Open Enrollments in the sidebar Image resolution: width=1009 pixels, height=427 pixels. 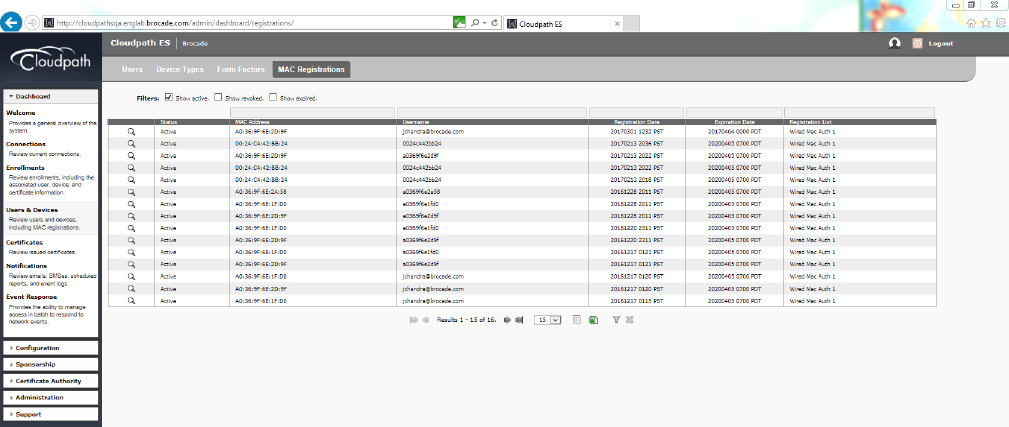tap(25, 168)
